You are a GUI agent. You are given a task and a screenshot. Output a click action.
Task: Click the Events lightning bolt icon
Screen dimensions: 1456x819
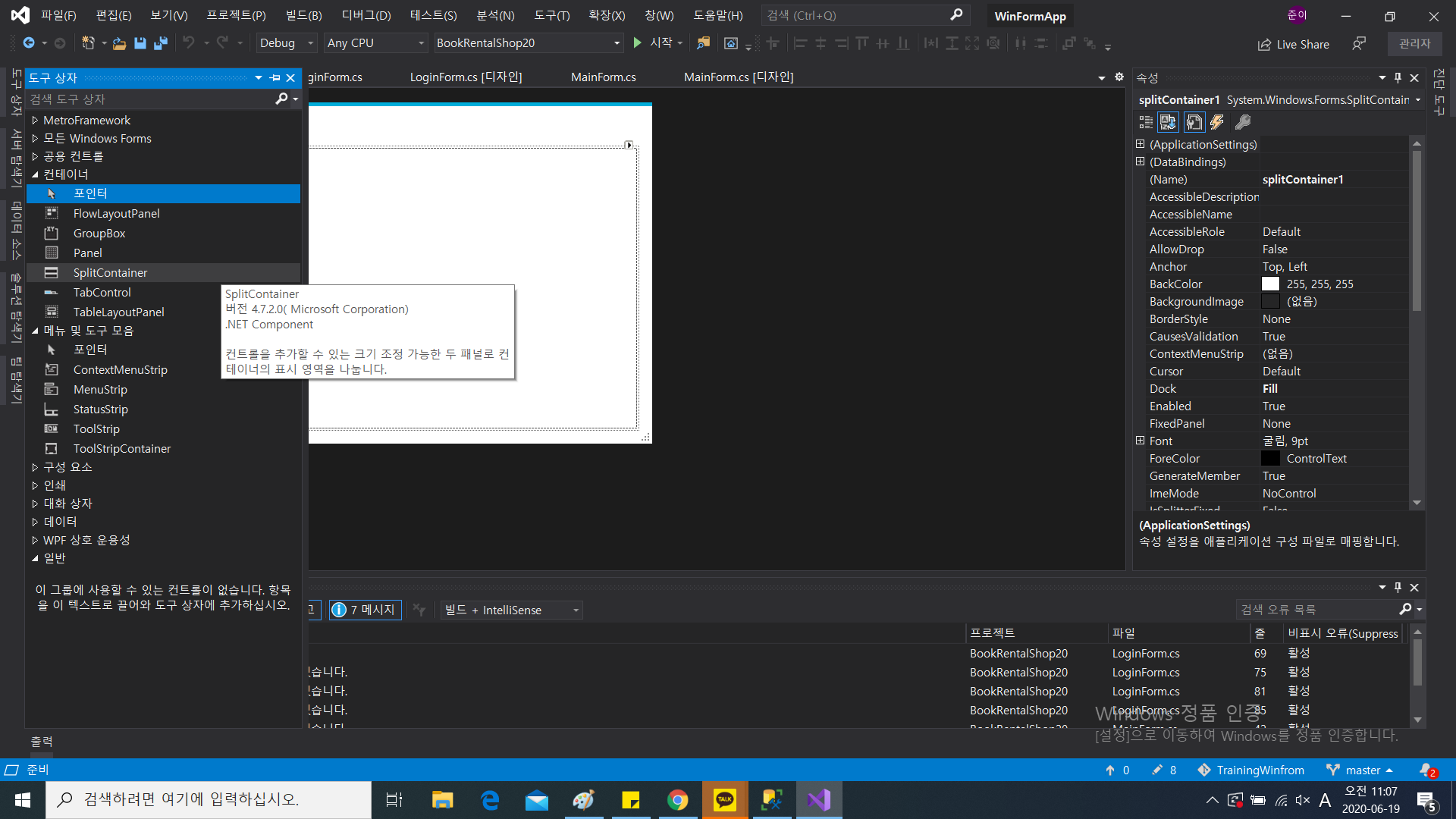[x=1217, y=122]
